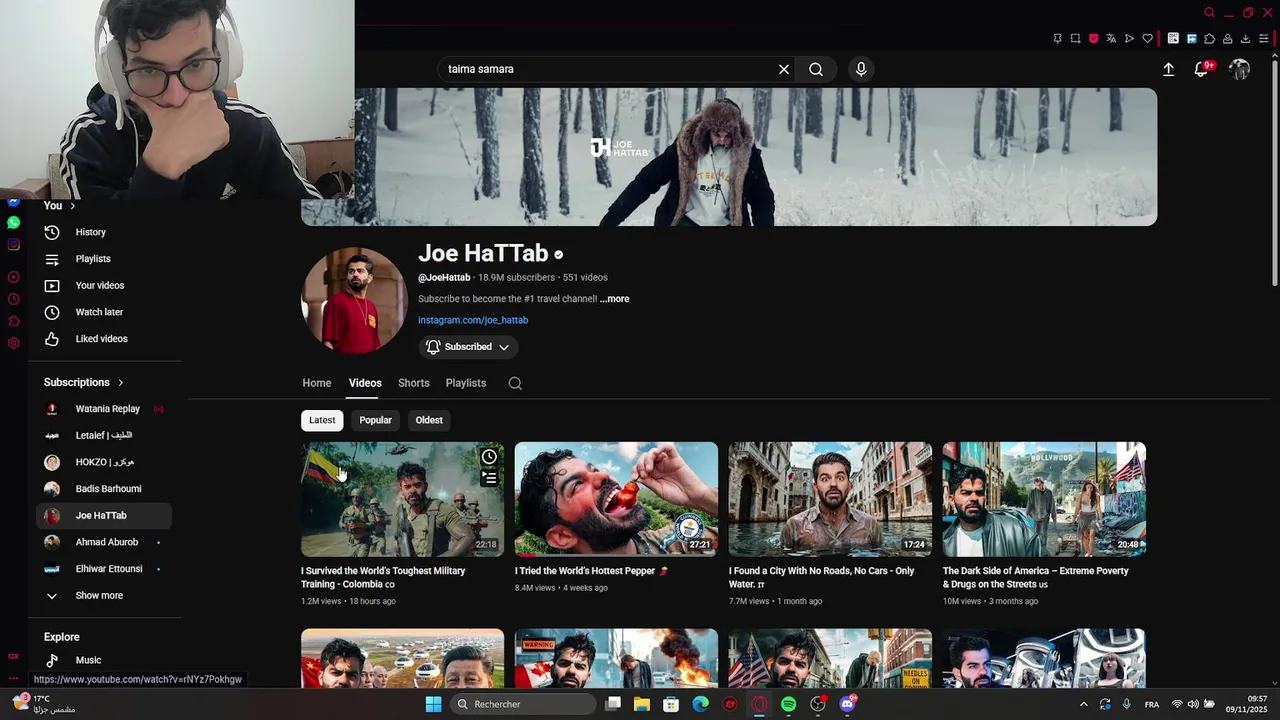Click Watch later icon on Colombia thumbnail

[x=489, y=457]
